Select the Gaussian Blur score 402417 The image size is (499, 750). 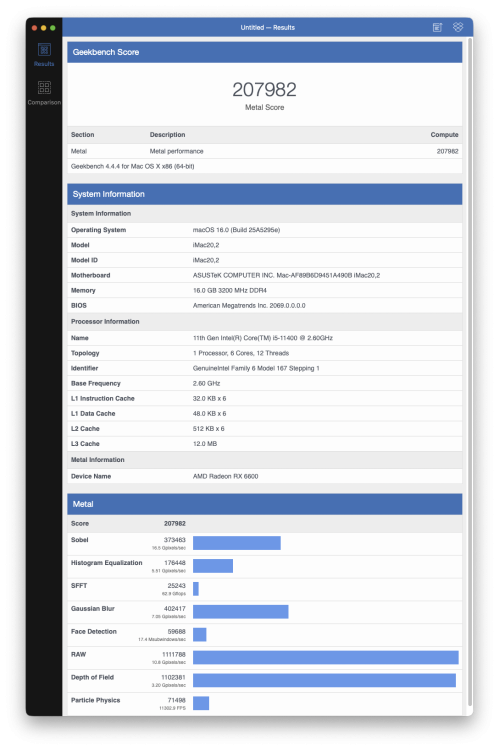coord(175,609)
